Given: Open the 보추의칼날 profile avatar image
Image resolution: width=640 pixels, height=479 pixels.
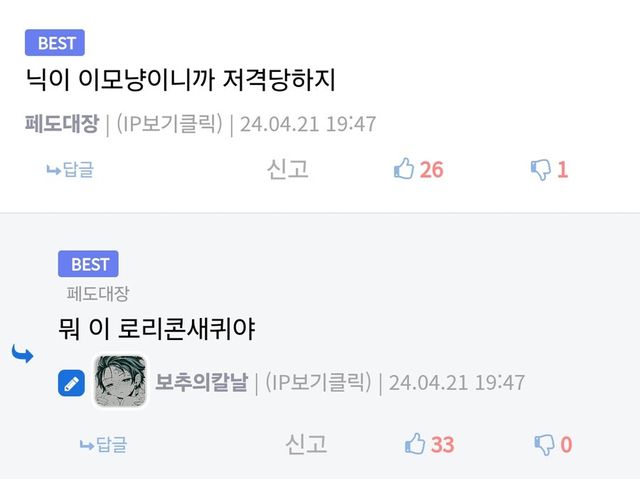Looking at the screenshot, I should pos(120,382).
